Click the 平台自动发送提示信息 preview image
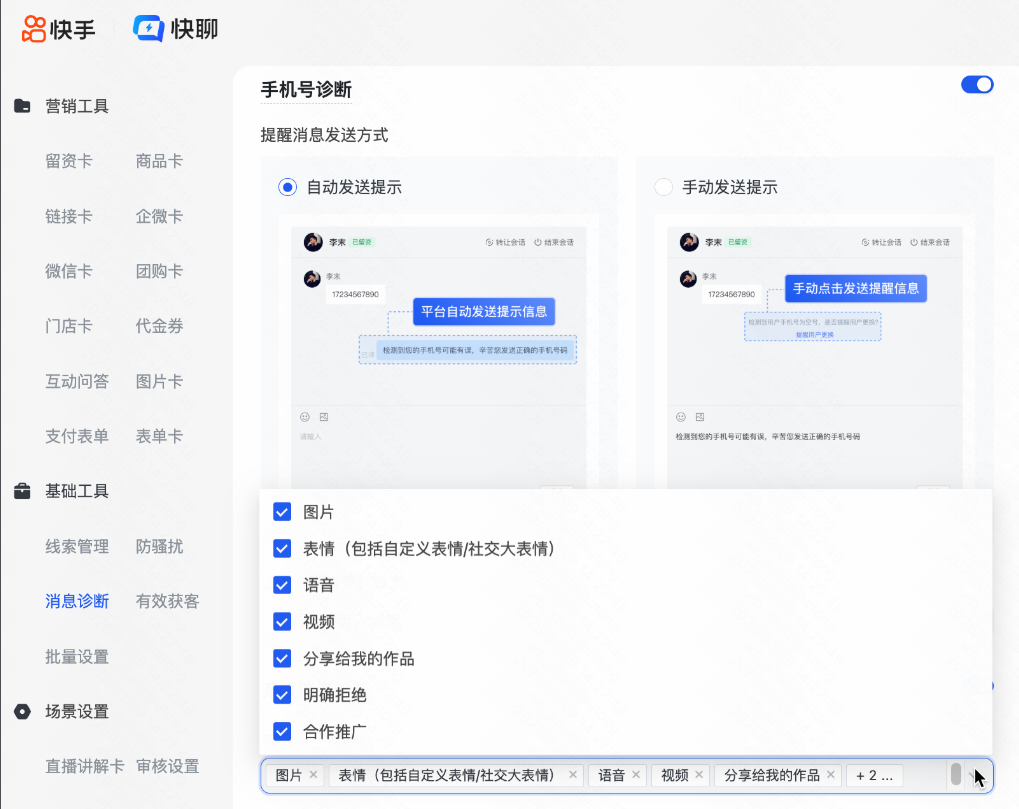Image resolution: width=1019 pixels, height=809 pixels. click(x=439, y=357)
